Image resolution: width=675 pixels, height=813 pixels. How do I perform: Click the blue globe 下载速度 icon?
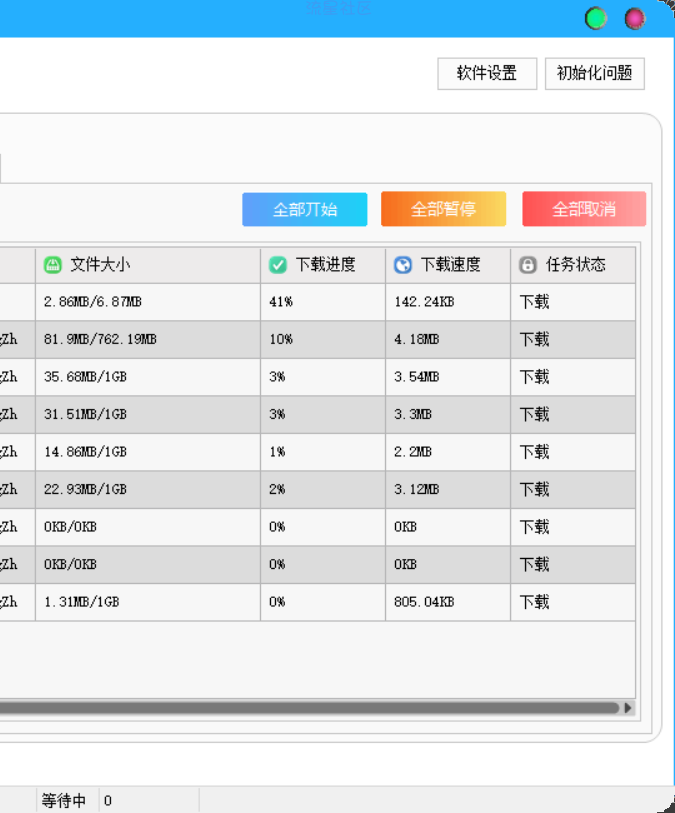[403, 265]
